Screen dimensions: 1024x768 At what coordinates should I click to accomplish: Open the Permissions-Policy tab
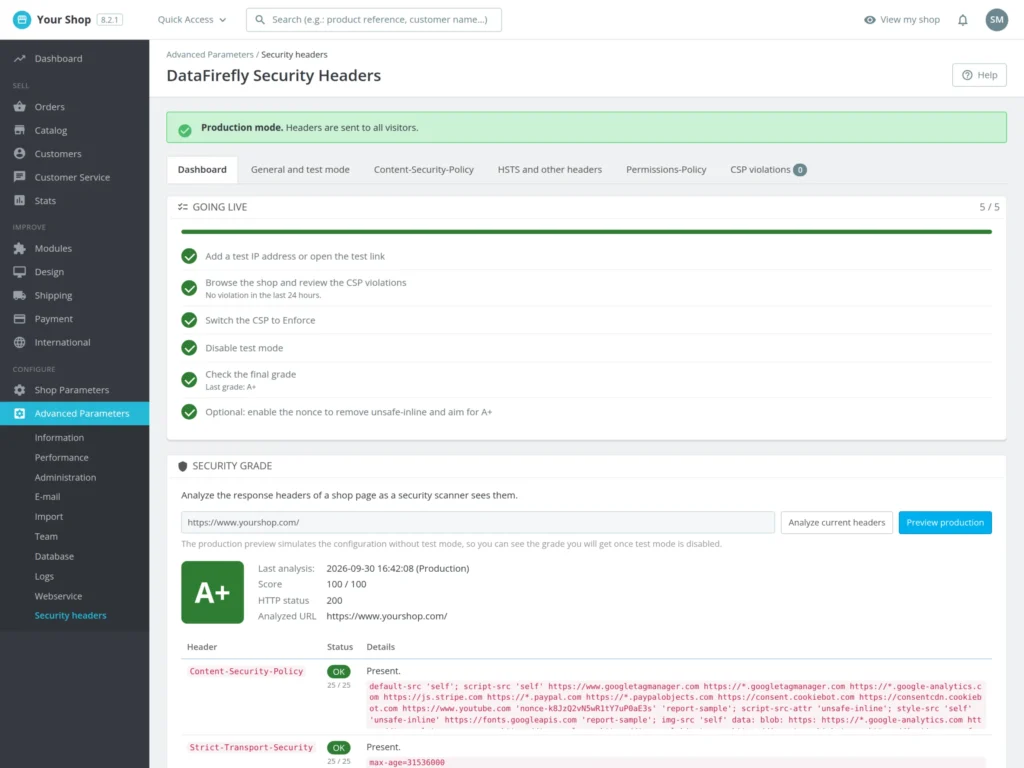coord(666,170)
